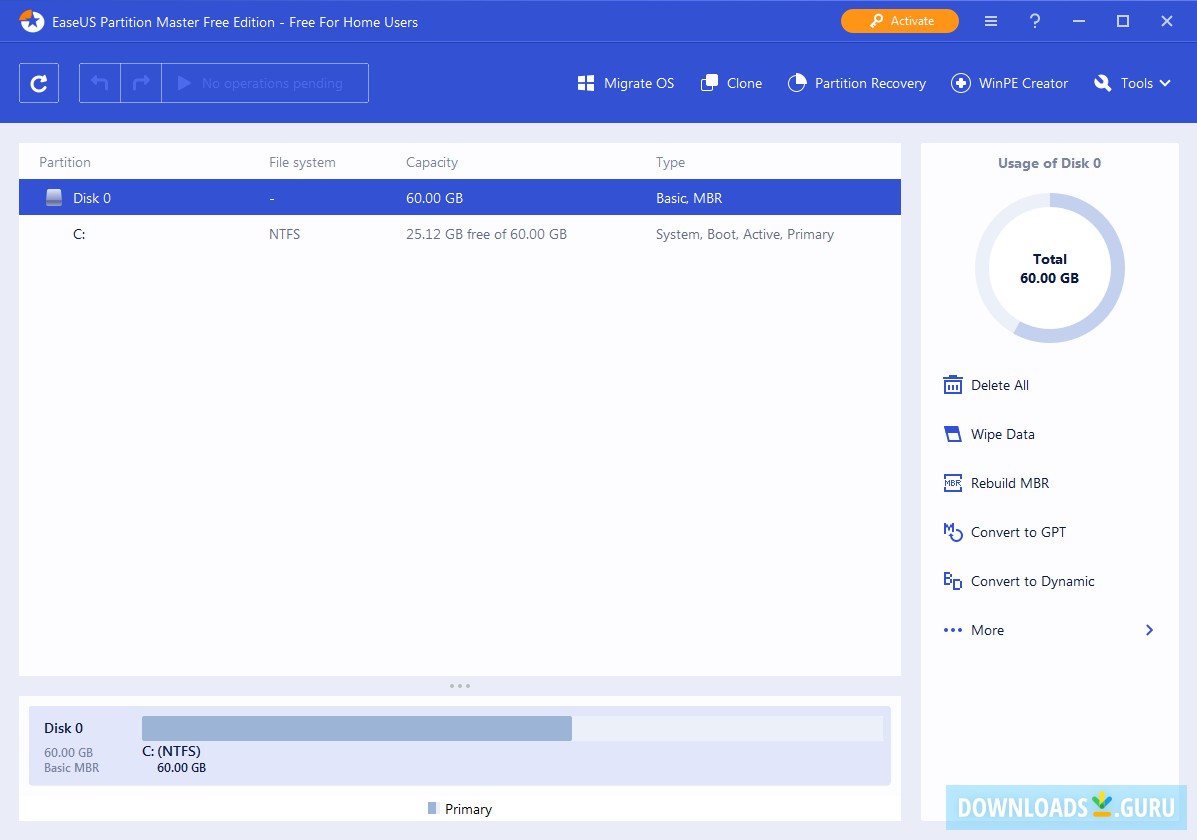Open the Migrate OS tool
This screenshot has width=1197, height=840.
(625, 83)
